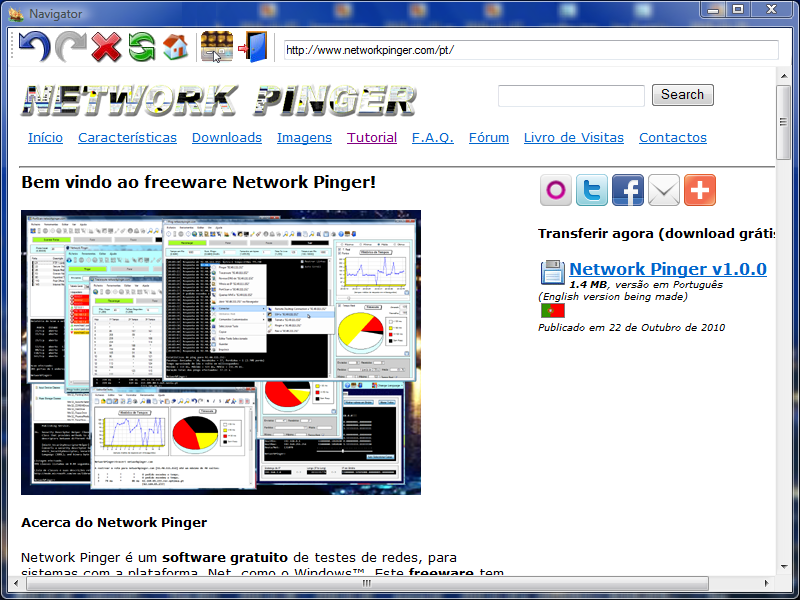Click the horizontal scrollbar left arrow
The height and width of the screenshot is (600, 800).
[16, 583]
